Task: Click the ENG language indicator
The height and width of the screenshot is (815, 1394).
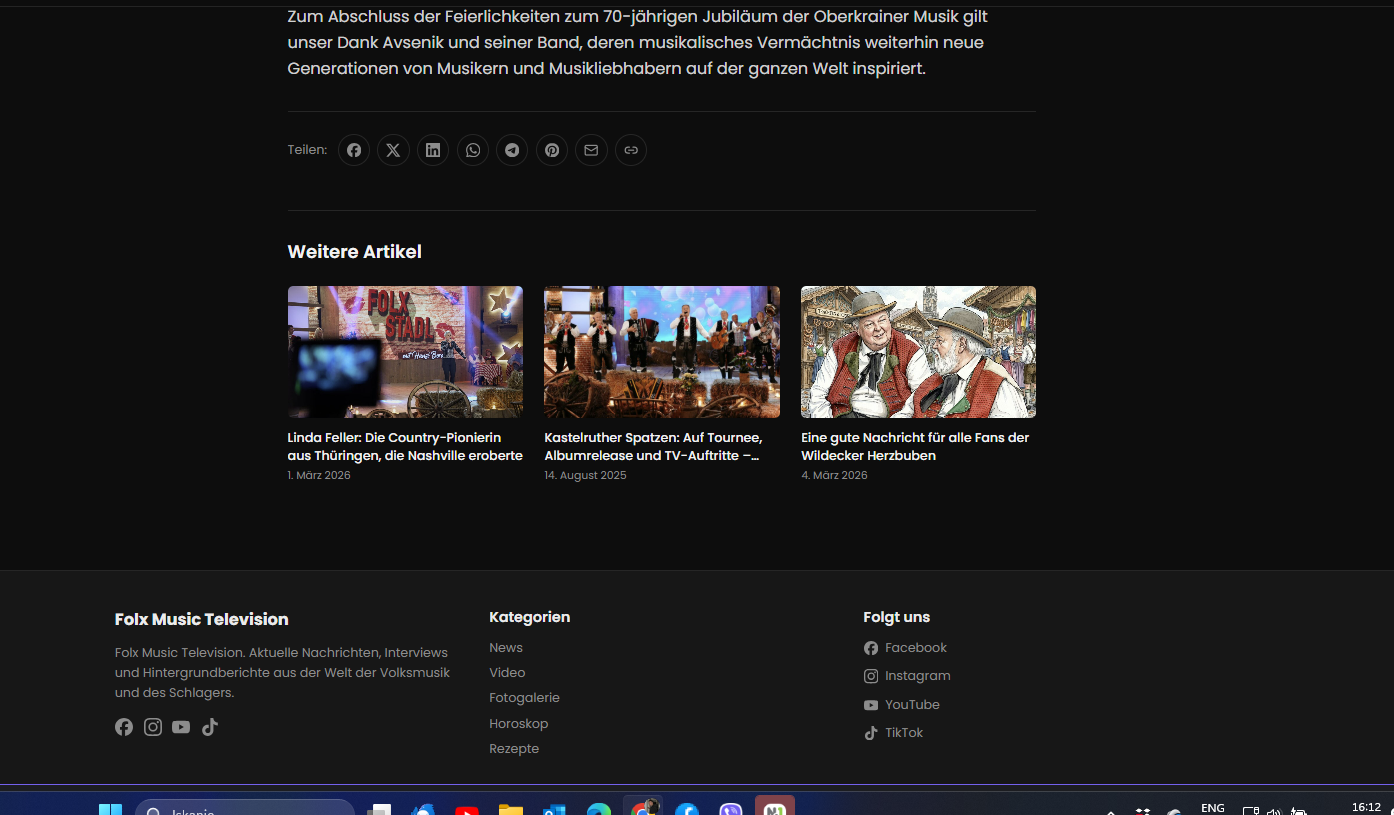Action: (x=1213, y=808)
